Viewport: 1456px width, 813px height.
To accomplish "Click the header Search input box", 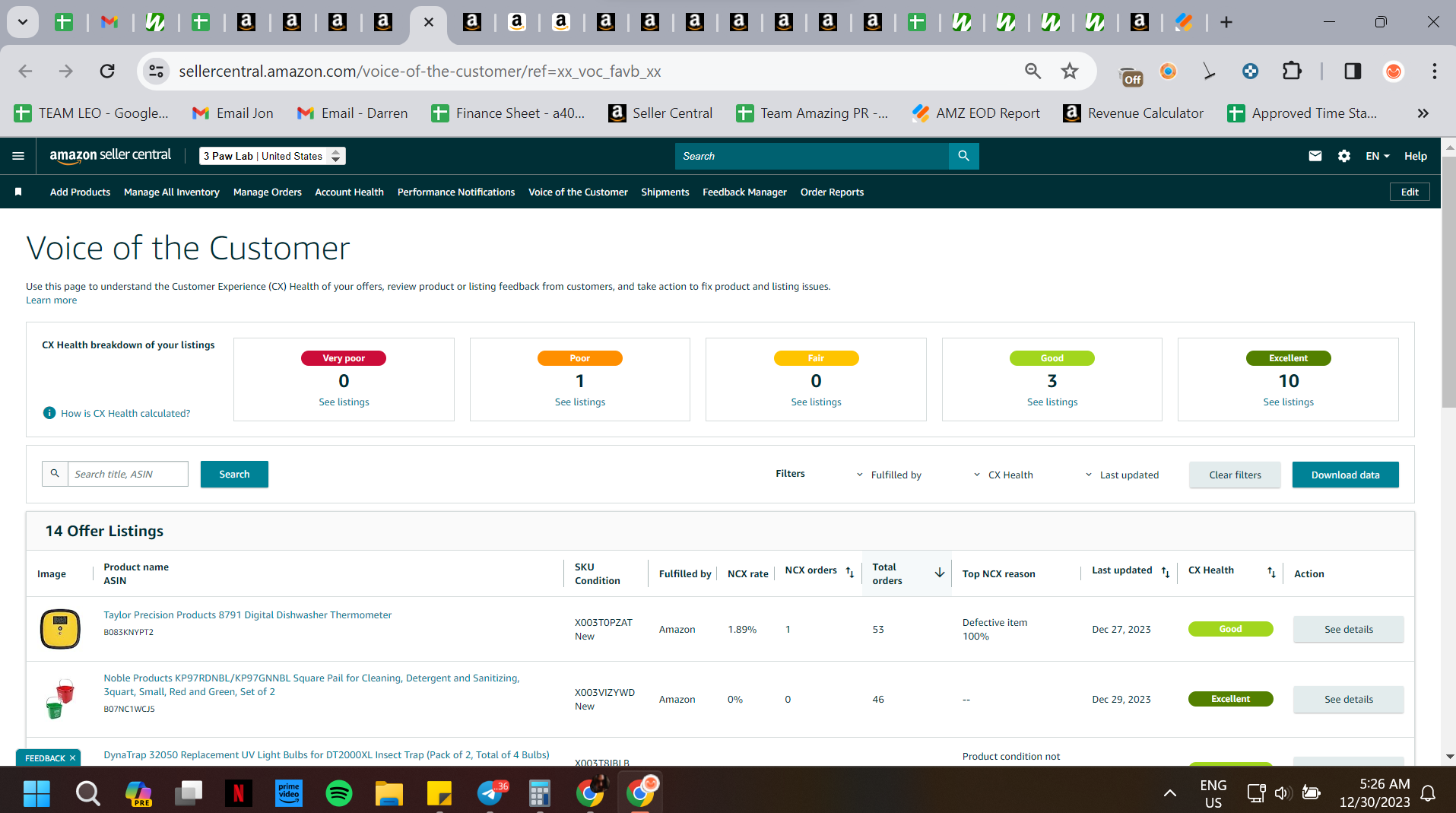I will [812, 156].
